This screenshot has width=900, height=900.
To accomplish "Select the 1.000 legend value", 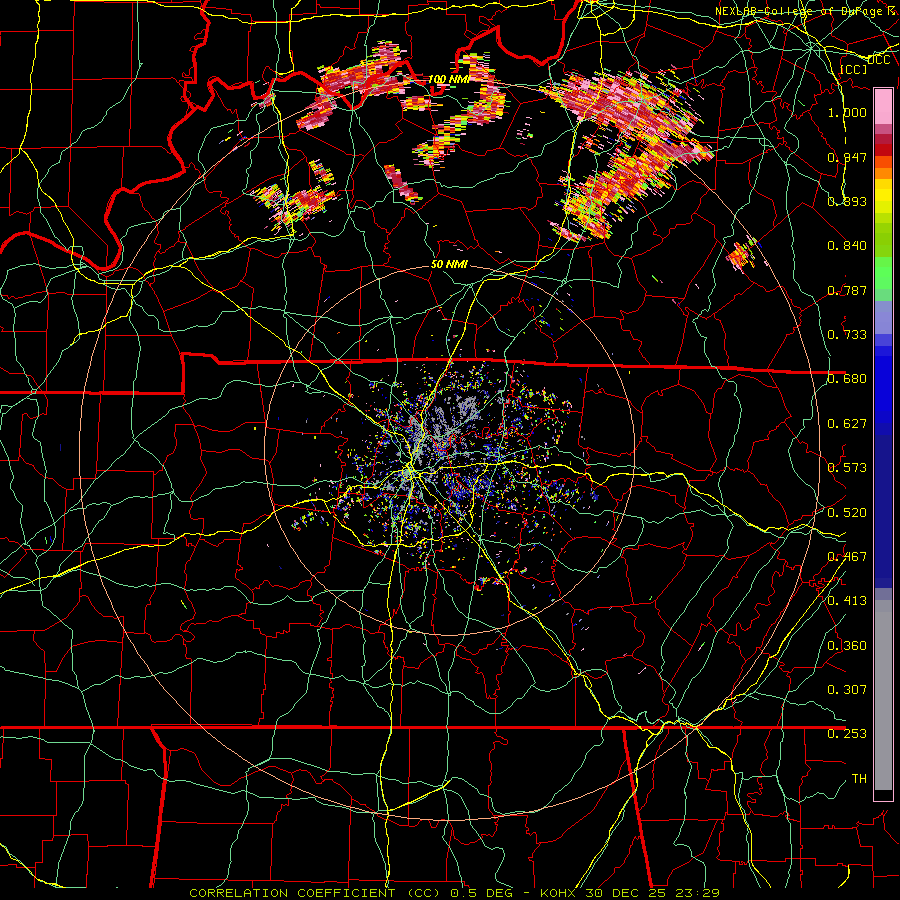I will click(x=847, y=112).
